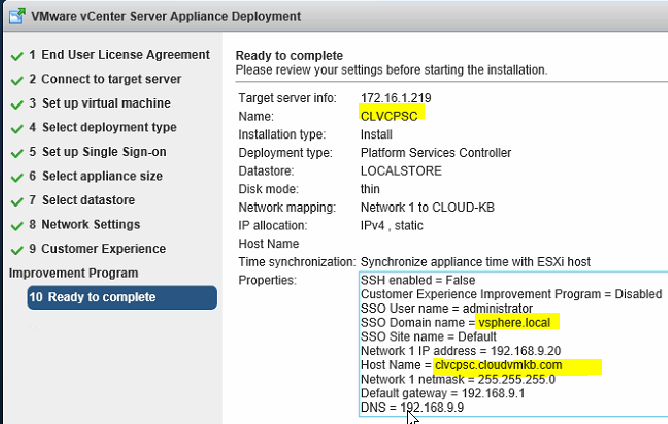
Task: Click Network 1 to CLOUD-KB mapping text
Action: 428,208
